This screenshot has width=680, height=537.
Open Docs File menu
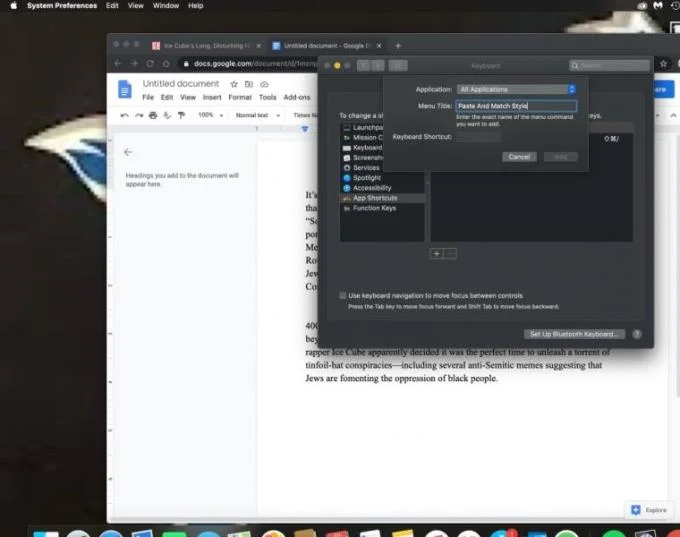148,97
